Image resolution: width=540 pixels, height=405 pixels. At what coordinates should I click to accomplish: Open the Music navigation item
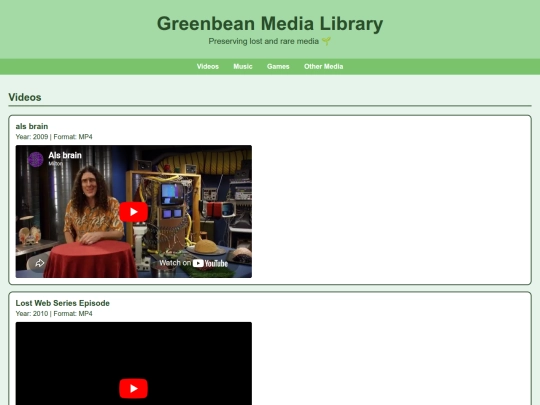243,66
